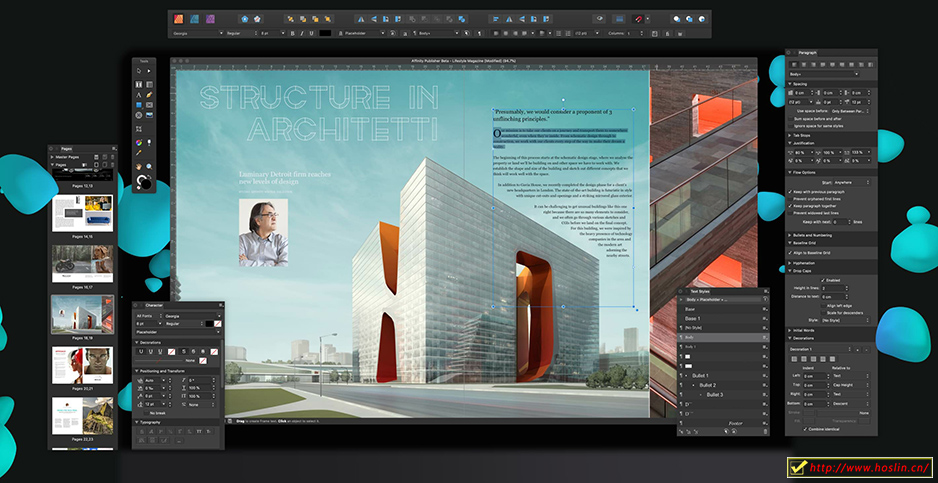This screenshot has height=483, width=938.
Task: Enable Sum space before and after
Action: [x=790, y=119]
